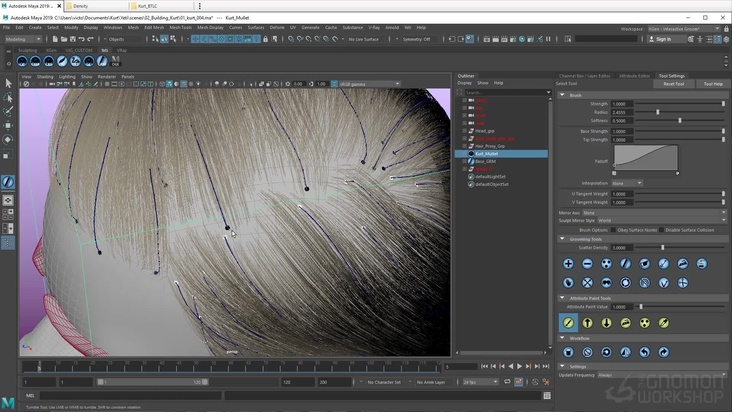
Task: Enable Obey Surface Normal checkbox
Action: (x=613, y=230)
